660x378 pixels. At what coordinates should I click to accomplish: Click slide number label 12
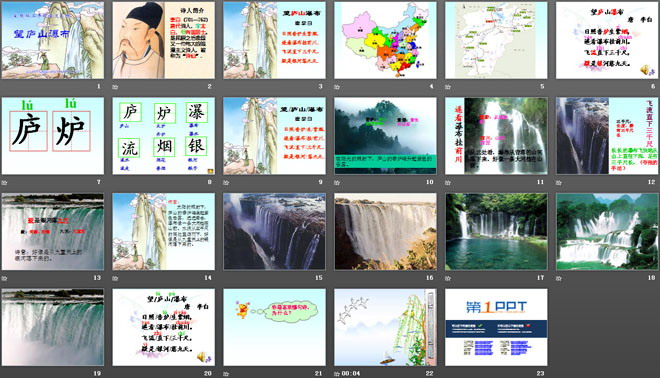652,182
